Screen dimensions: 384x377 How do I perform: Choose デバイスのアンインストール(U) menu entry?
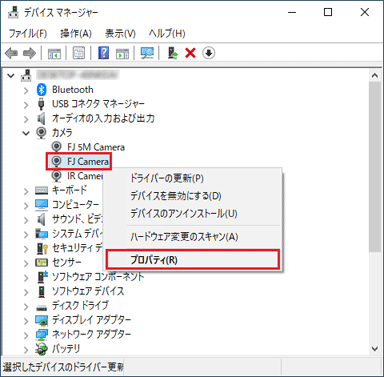coord(193,213)
